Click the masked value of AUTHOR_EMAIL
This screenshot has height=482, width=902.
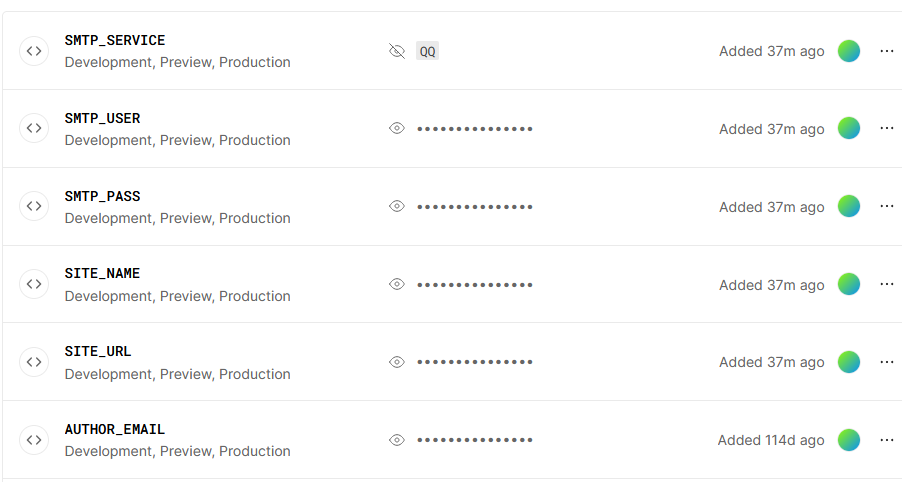point(475,440)
